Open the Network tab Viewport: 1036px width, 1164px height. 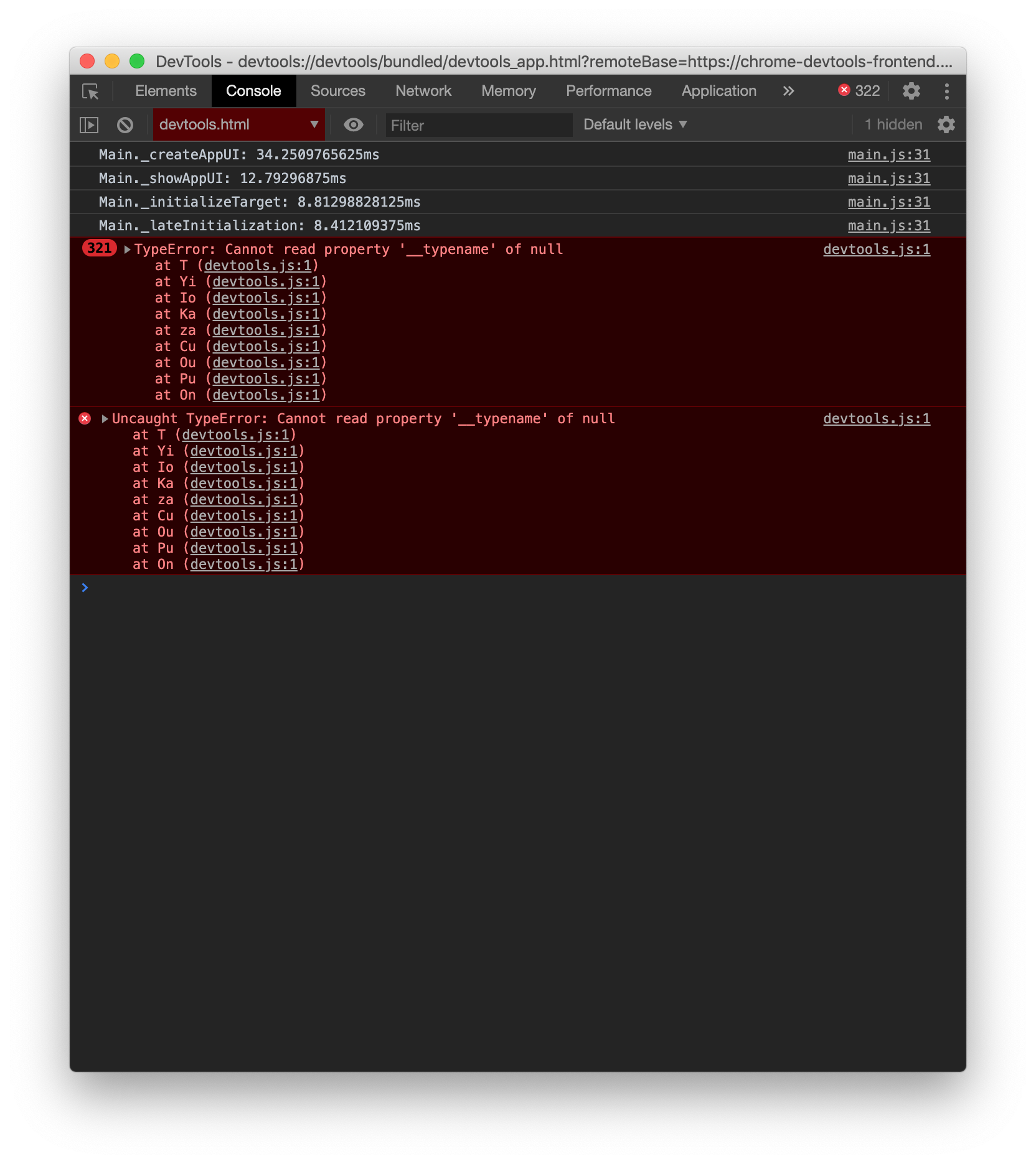[x=423, y=91]
